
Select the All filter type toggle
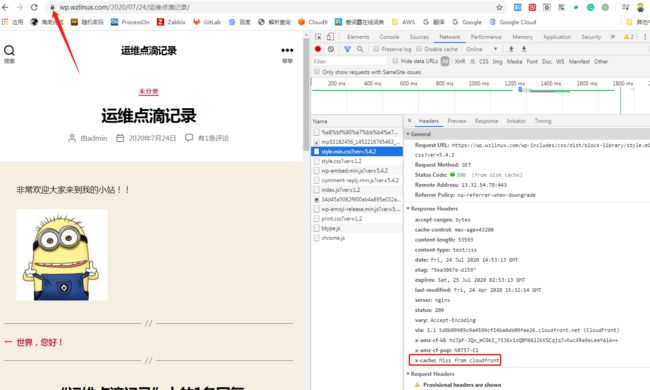click(x=445, y=61)
